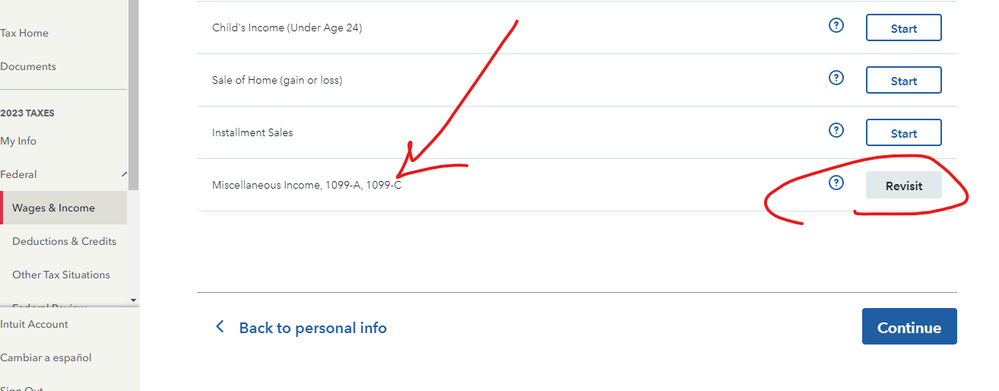Open Deductions & Credits section
This screenshot has width=999, height=391.
point(64,241)
